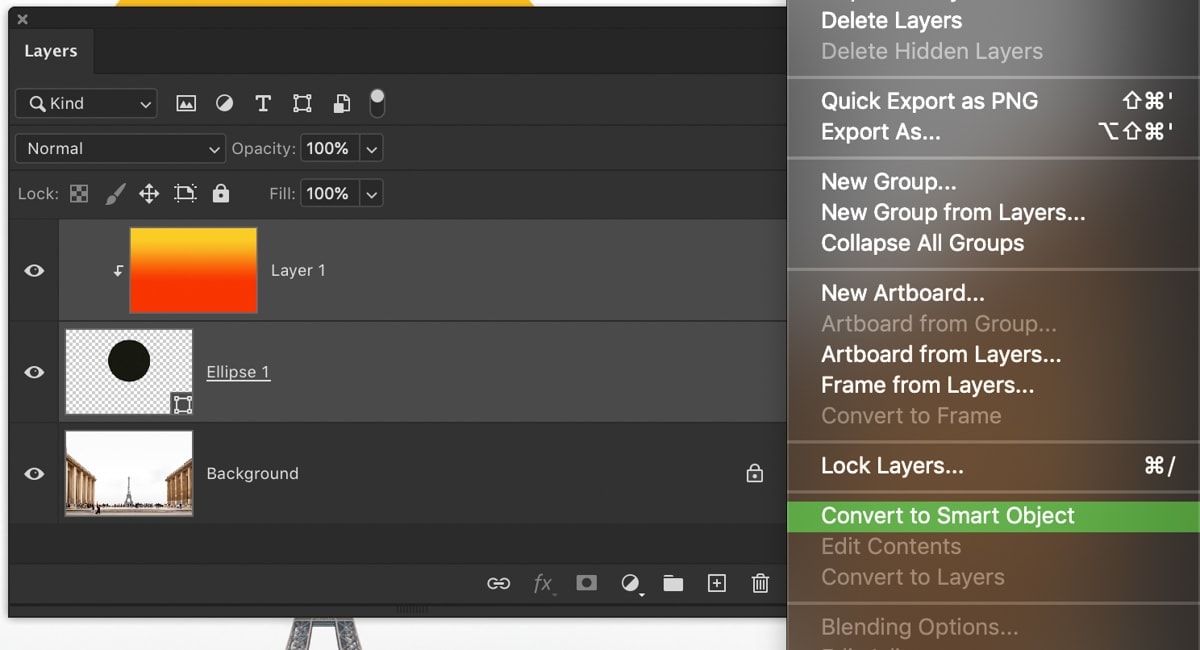
Task: Click the Layer 1 gradient thumbnail
Action: tap(193, 270)
